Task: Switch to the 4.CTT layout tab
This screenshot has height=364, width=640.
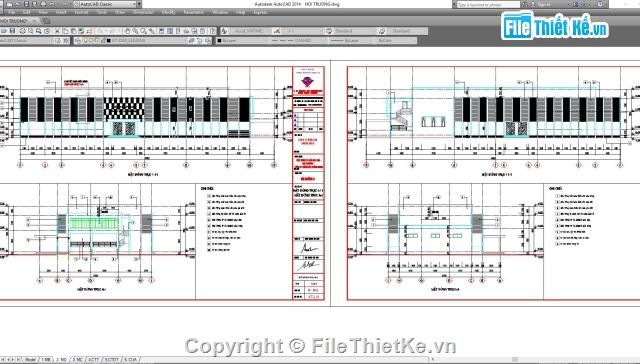Action: (x=93, y=360)
